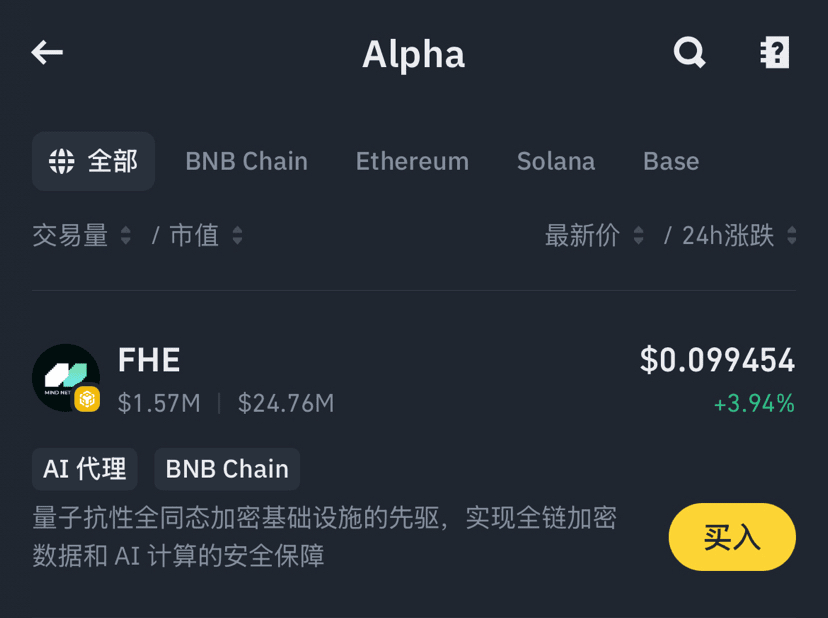
Task: Switch to the BNB Chain tab
Action: point(247,161)
